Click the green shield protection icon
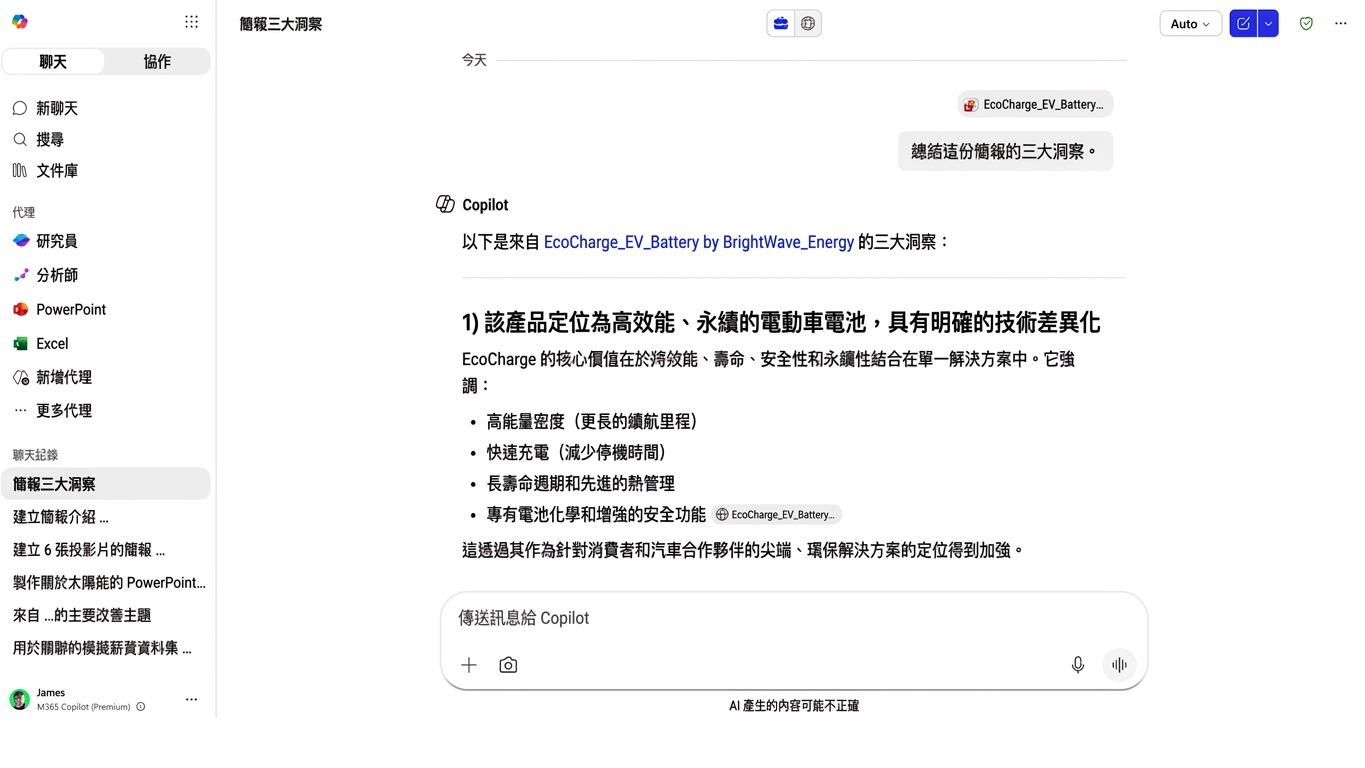The width and height of the screenshot is (1365, 768). [x=1306, y=24]
